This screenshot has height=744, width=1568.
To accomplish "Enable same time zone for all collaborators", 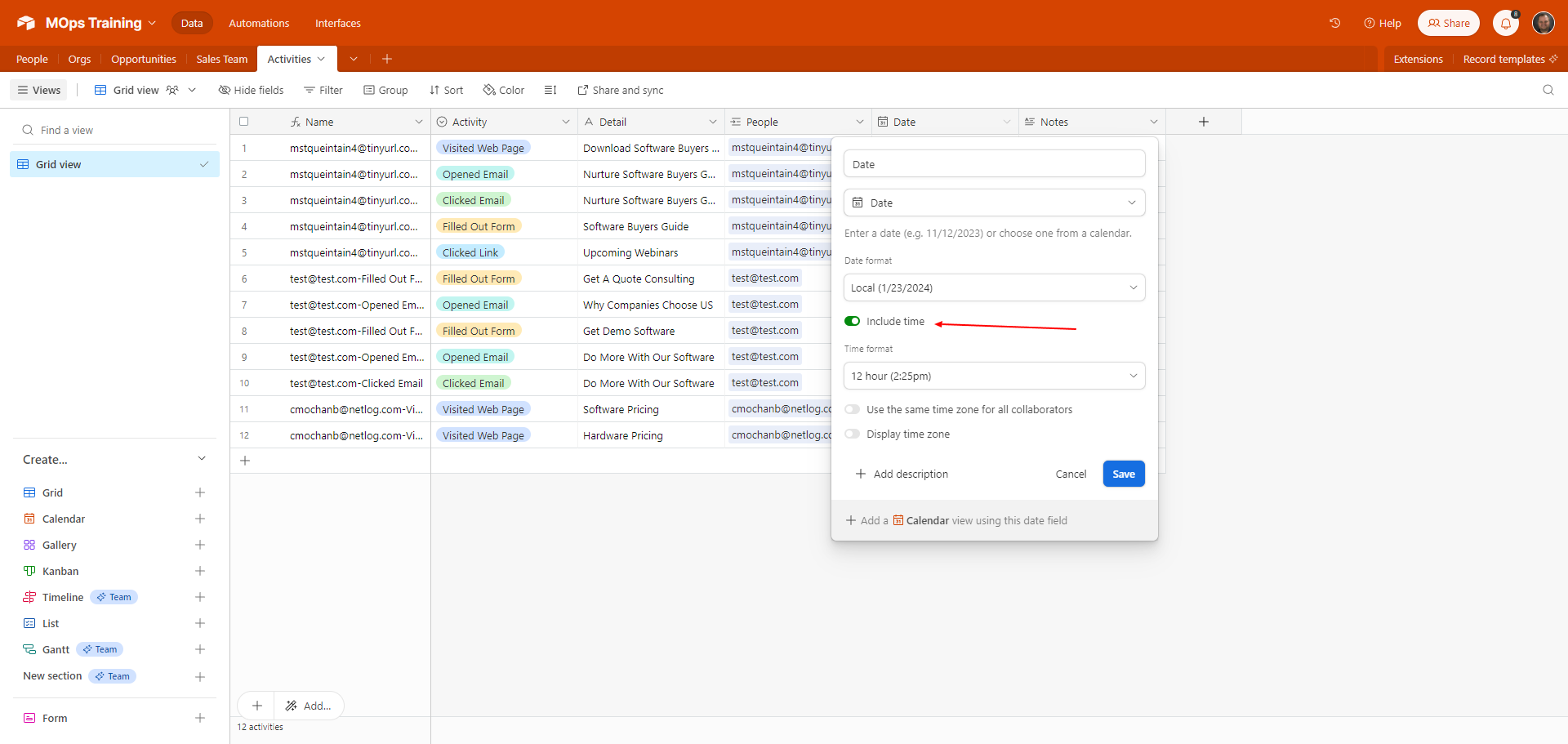I will 852,409.
